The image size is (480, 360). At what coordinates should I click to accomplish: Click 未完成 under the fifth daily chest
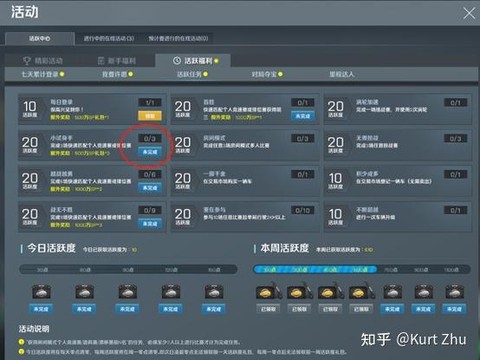pyautogui.click(x=214, y=309)
